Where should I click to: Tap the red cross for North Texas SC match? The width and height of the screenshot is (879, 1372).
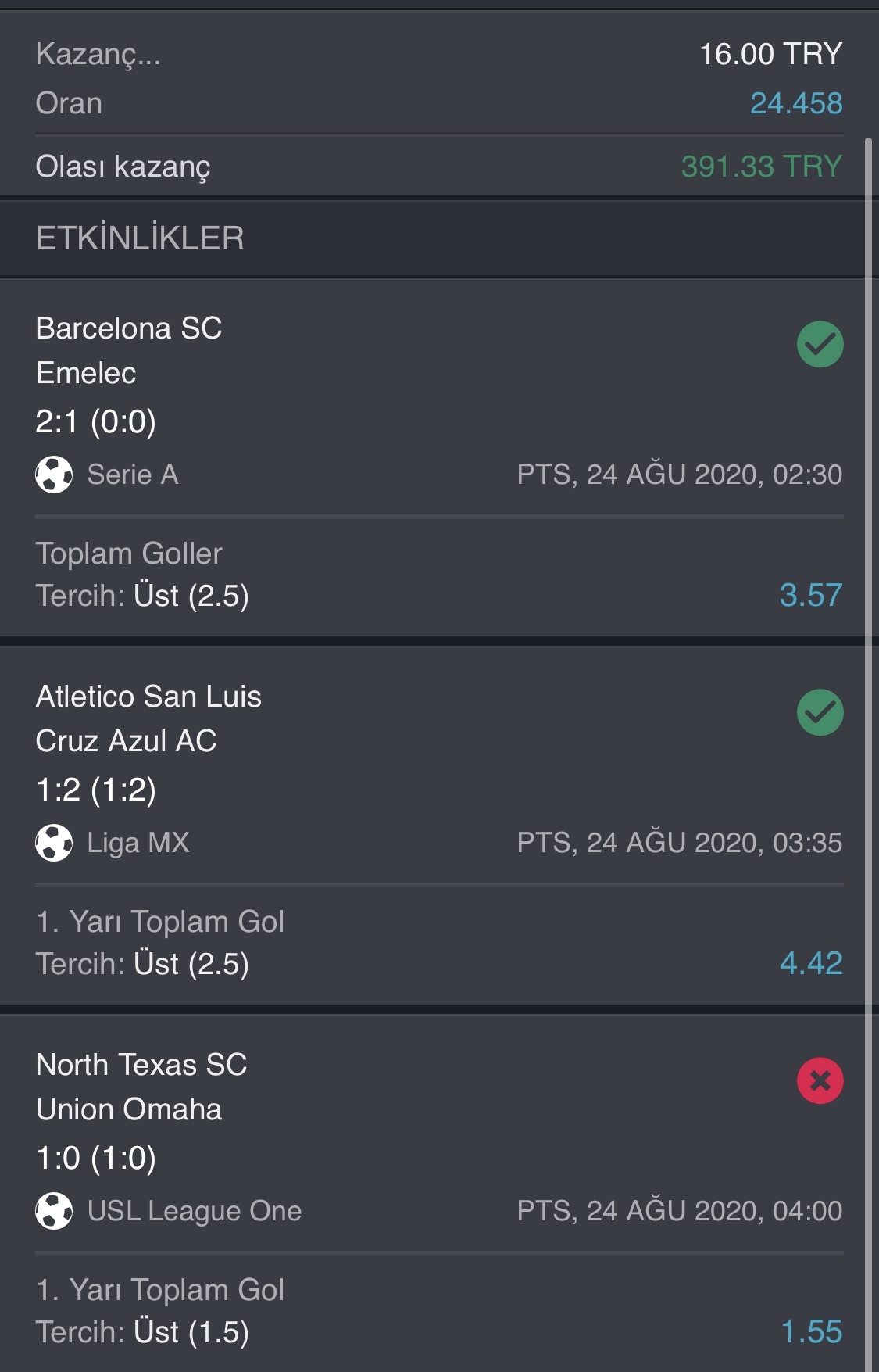[820, 1080]
